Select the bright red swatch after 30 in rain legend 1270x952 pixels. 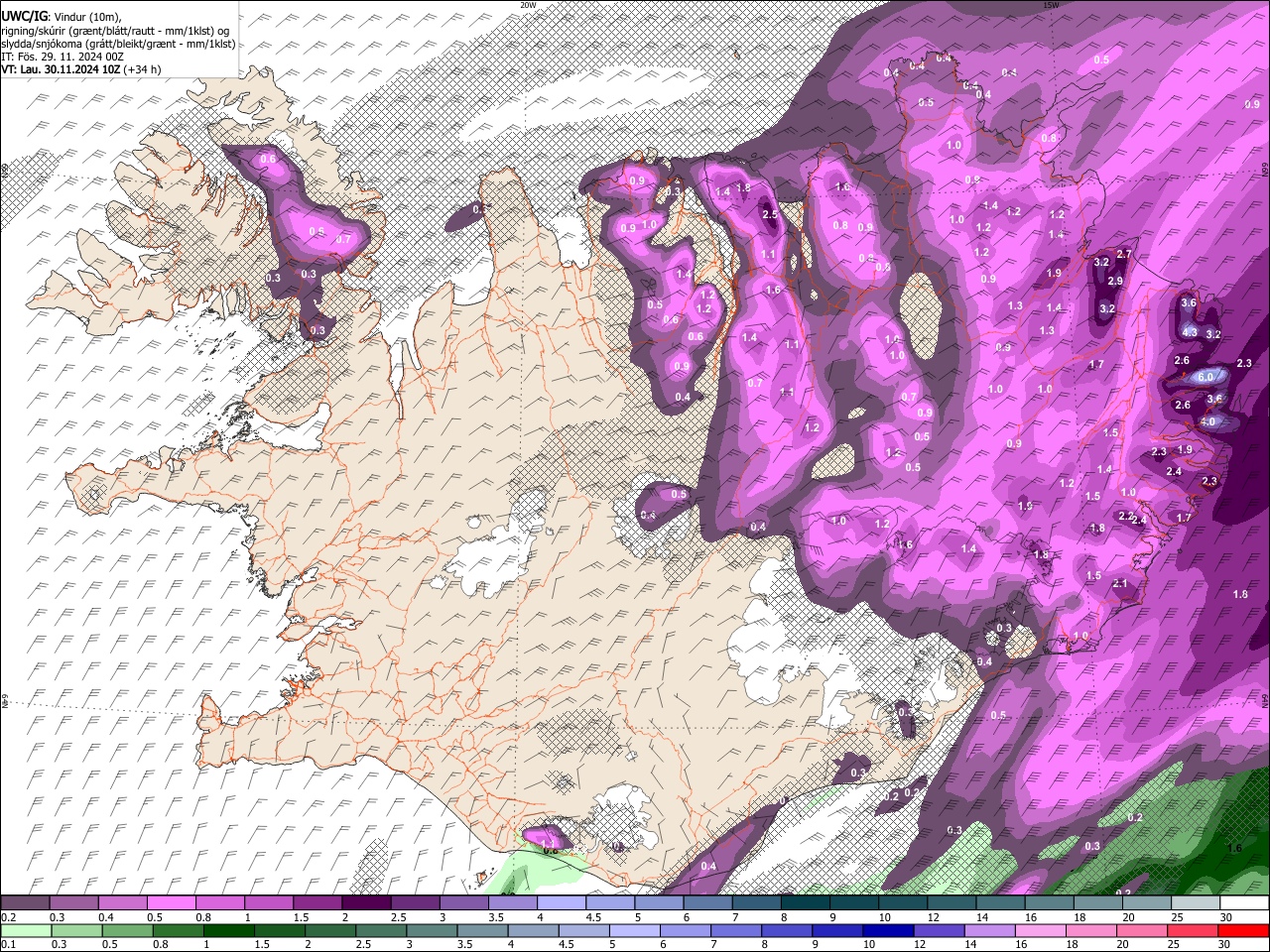1244,930
